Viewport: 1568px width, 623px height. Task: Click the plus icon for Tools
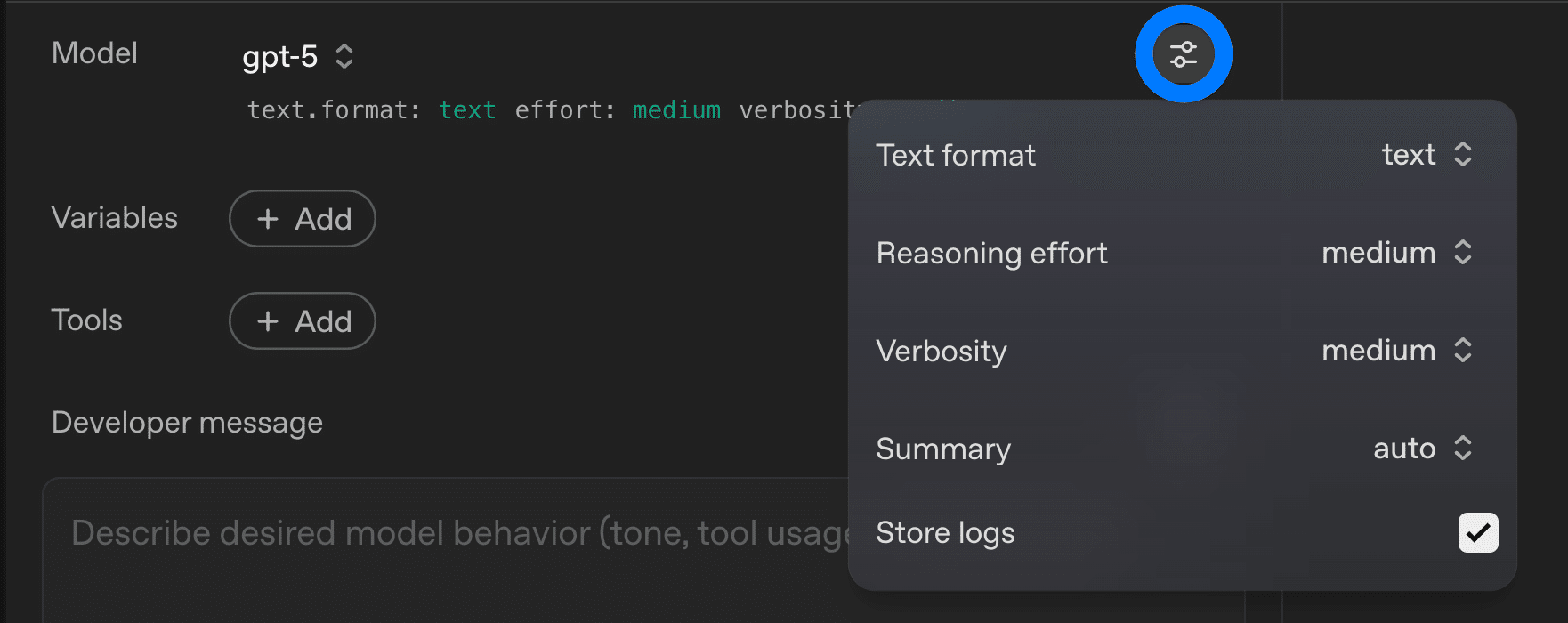tap(268, 321)
